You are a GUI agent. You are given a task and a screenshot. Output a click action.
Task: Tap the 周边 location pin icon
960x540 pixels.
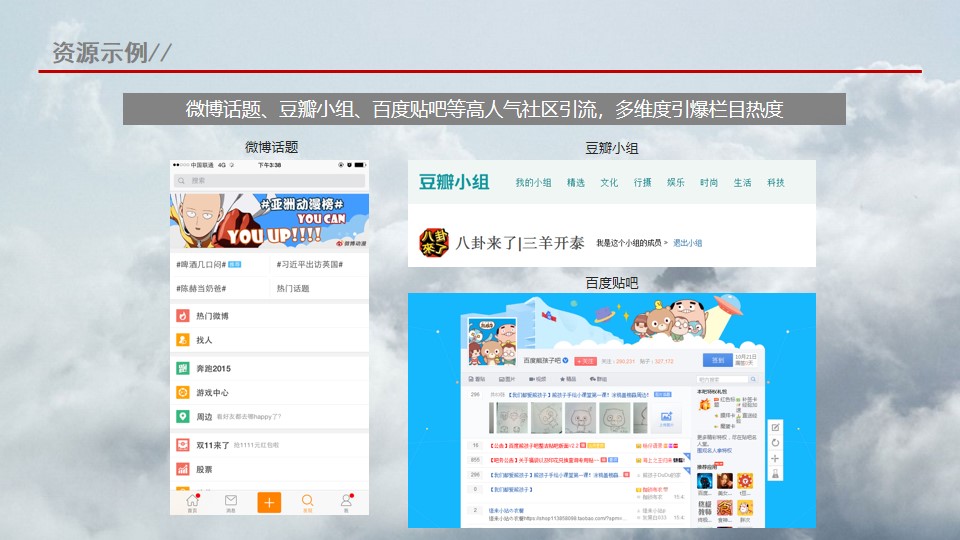(x=182, y=416)
